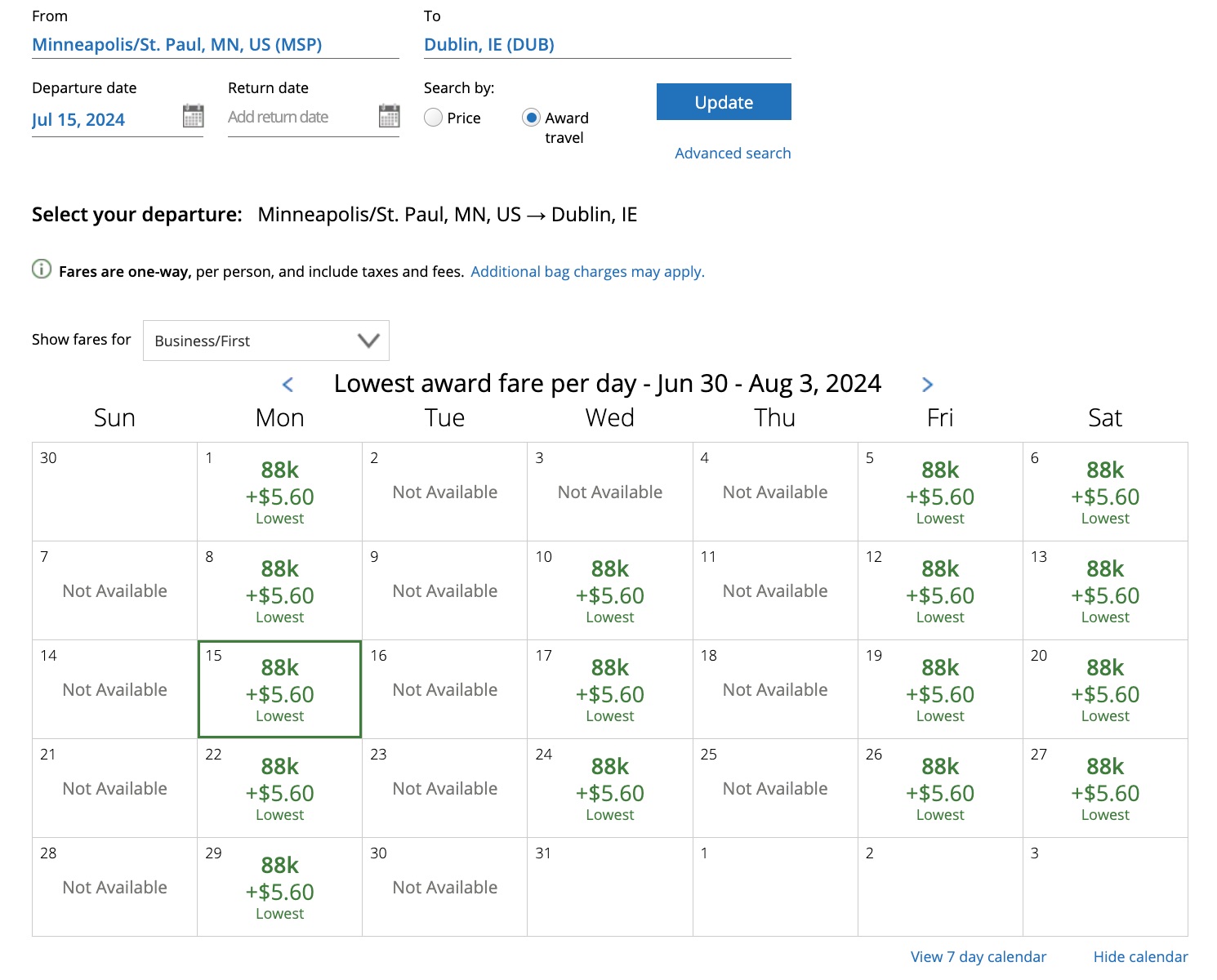View Additional bag charges details
The height and width of the screenshot is (980, 1217).
[x=586, y=270]
